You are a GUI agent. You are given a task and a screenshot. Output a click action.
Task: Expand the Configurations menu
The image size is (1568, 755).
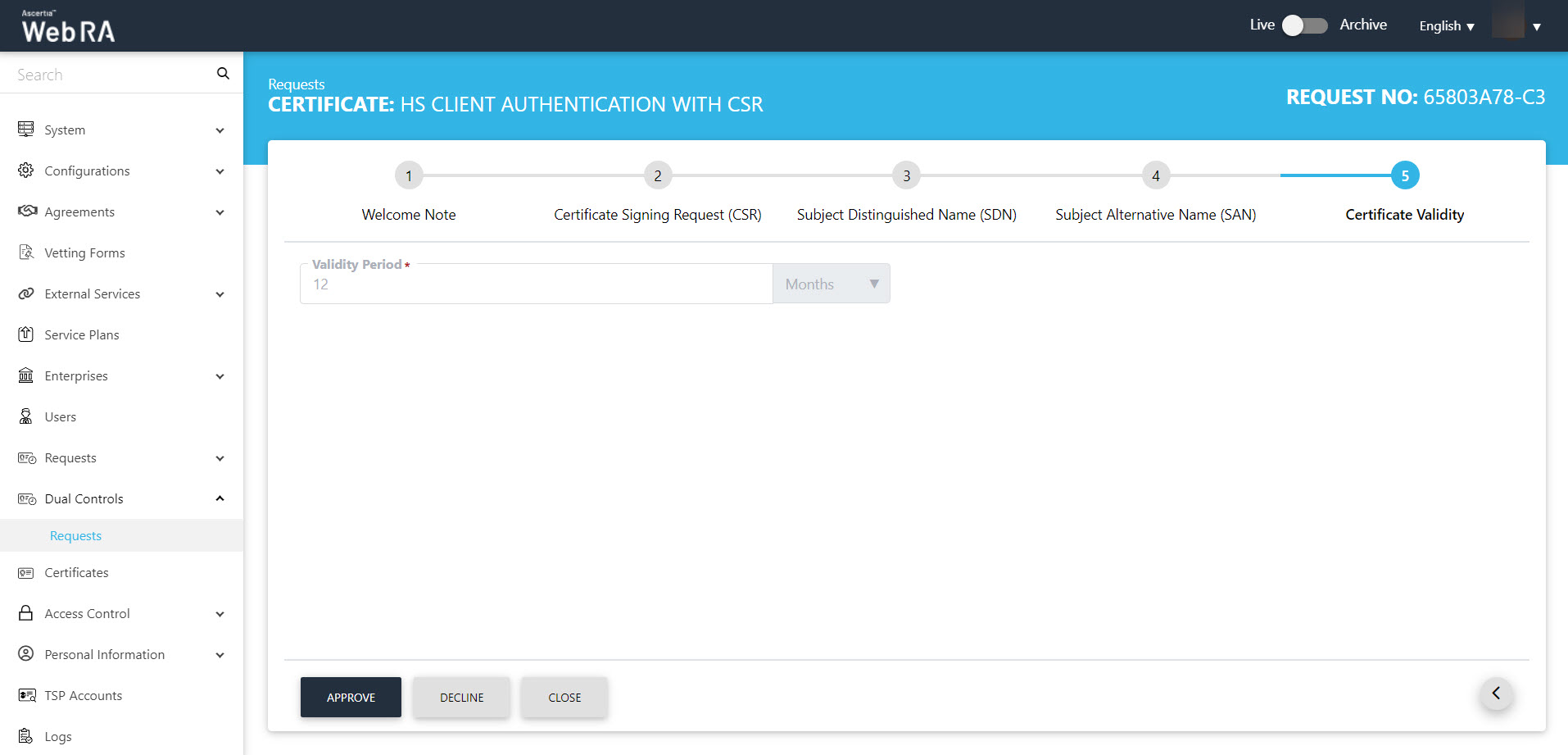pyautogui.click(x=220, y=171)
